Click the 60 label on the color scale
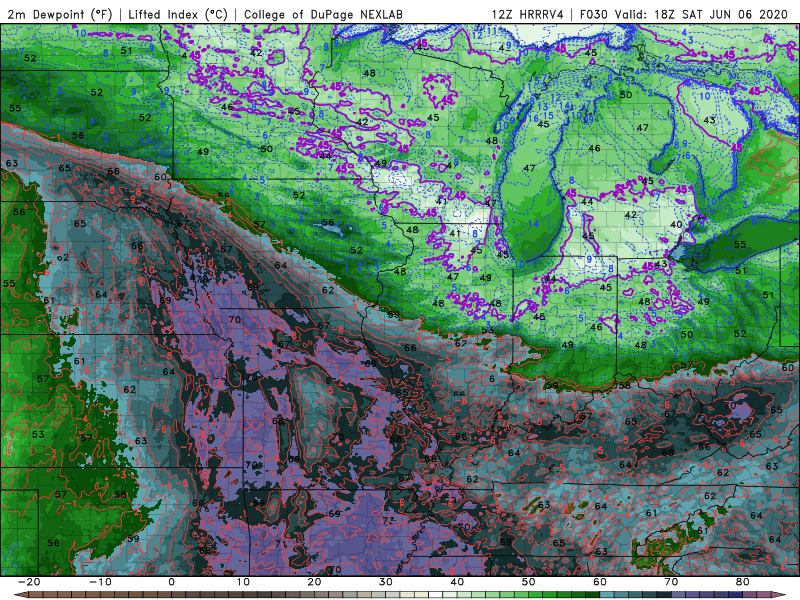 click(x=600, y=582)
